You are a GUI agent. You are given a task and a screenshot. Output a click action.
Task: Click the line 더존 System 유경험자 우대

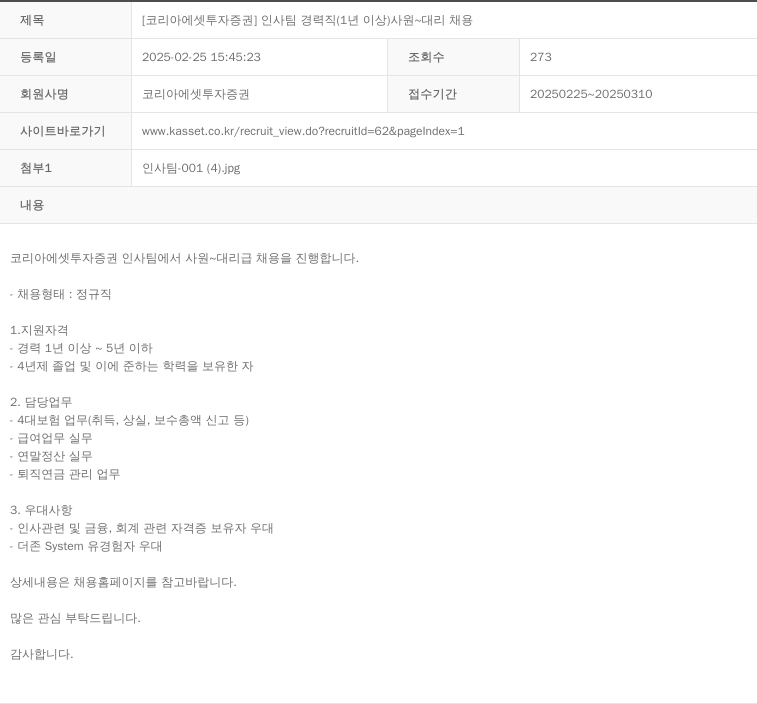coord(86,546)
